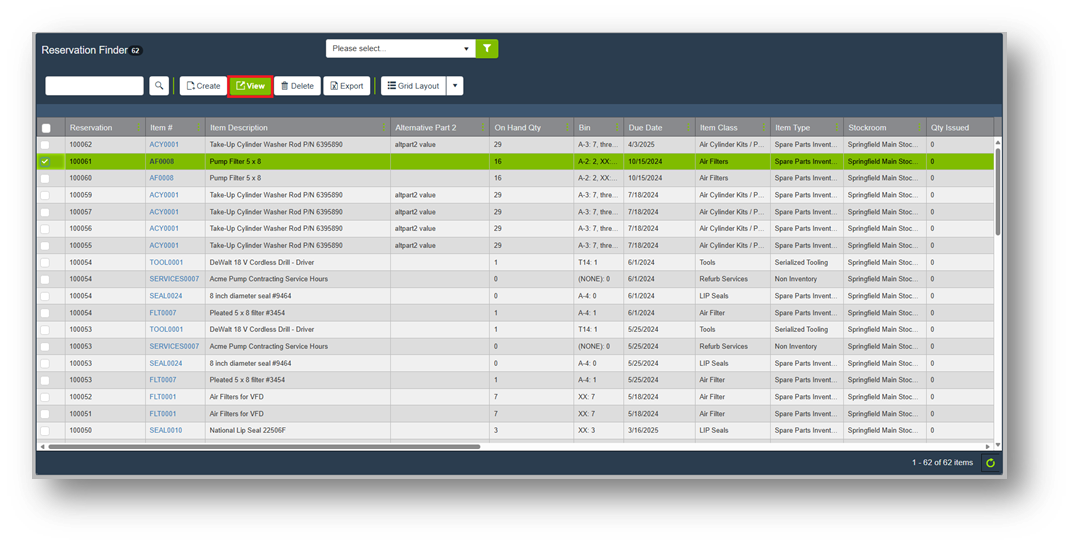The width and height of the screenshot is (1072, 544).
Task: Click in the search text field
Action: (x=94, y=86)
